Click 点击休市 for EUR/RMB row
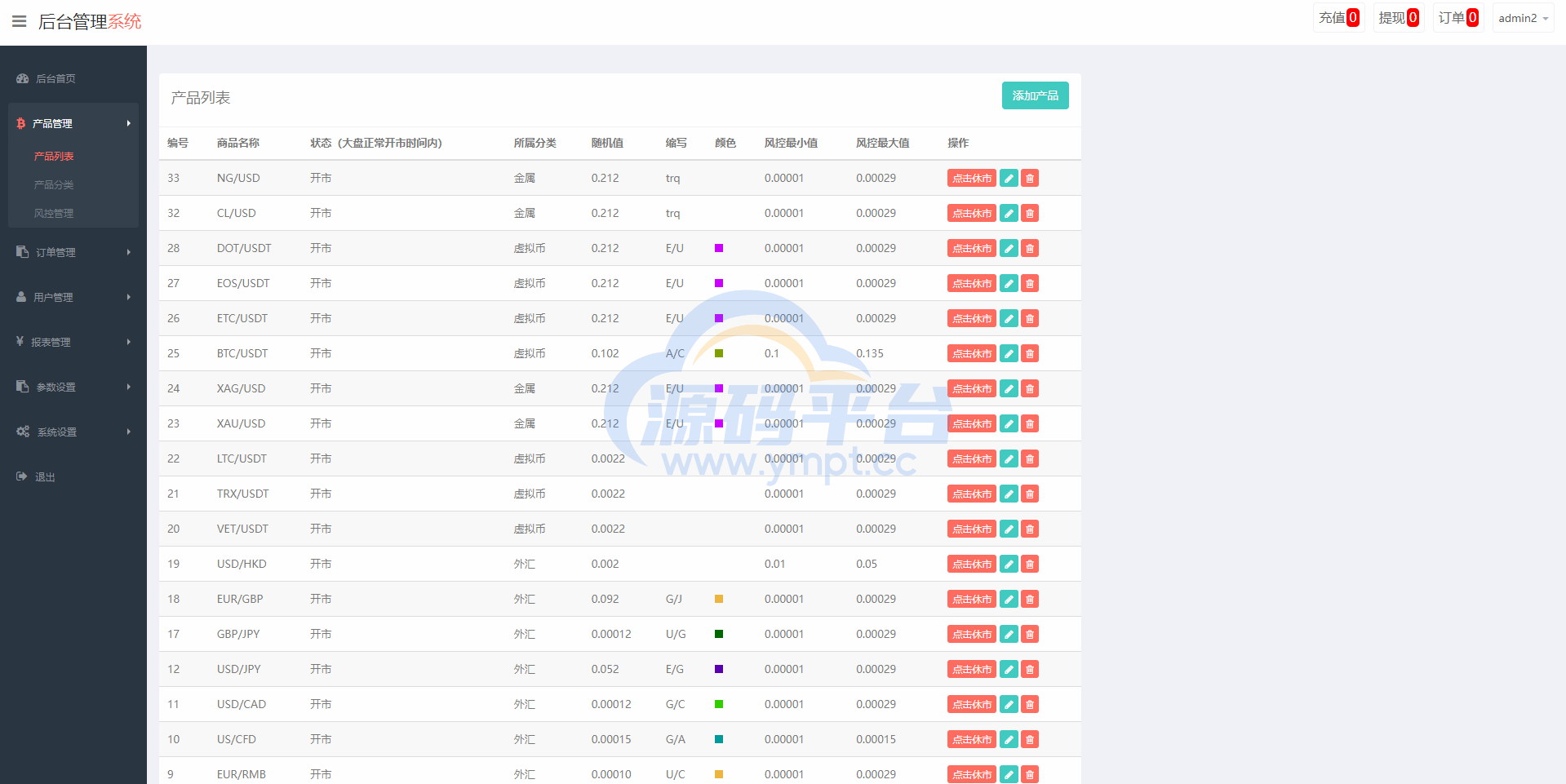Screen dimensions: 1566x784 click(x=972, y=774)
